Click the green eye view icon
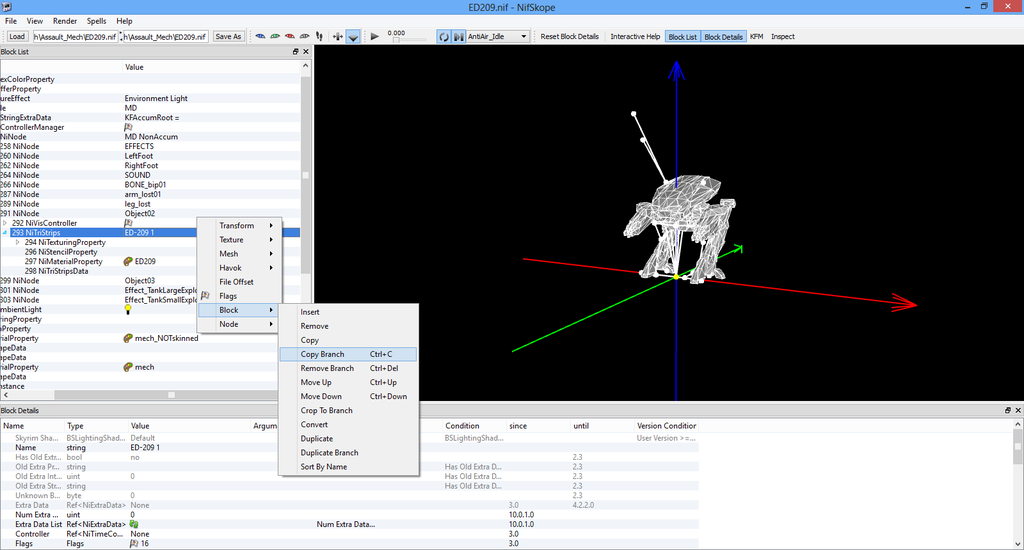Screen dimensions: 1024x550 tap(275, 37)
